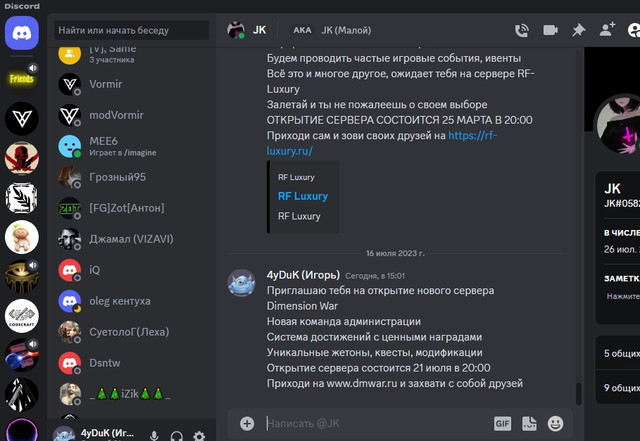Open the Codecraft server icon
The width and height of the screenshot is (640, 441).
22,316
